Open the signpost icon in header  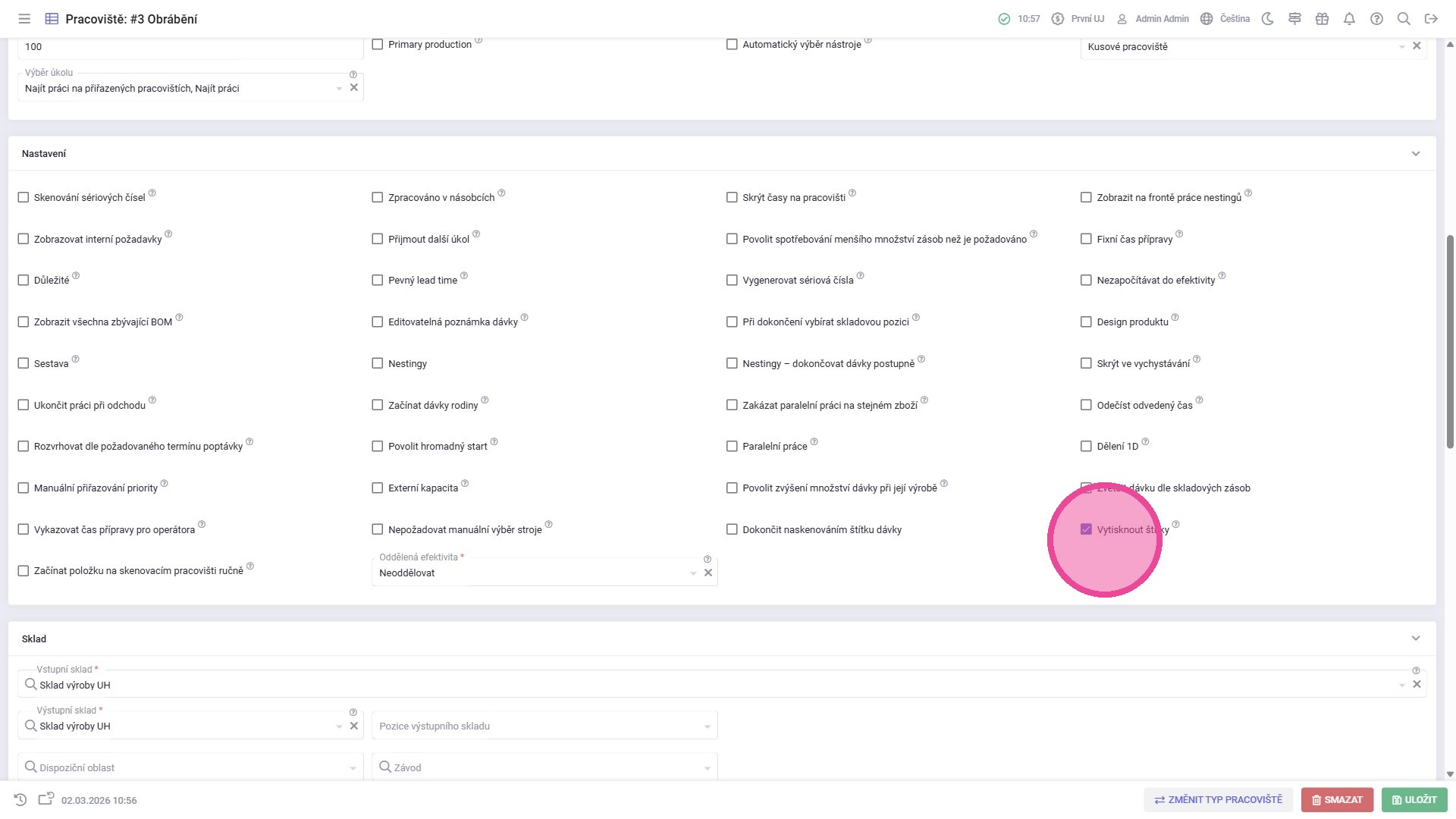[x=1294, y=19]
